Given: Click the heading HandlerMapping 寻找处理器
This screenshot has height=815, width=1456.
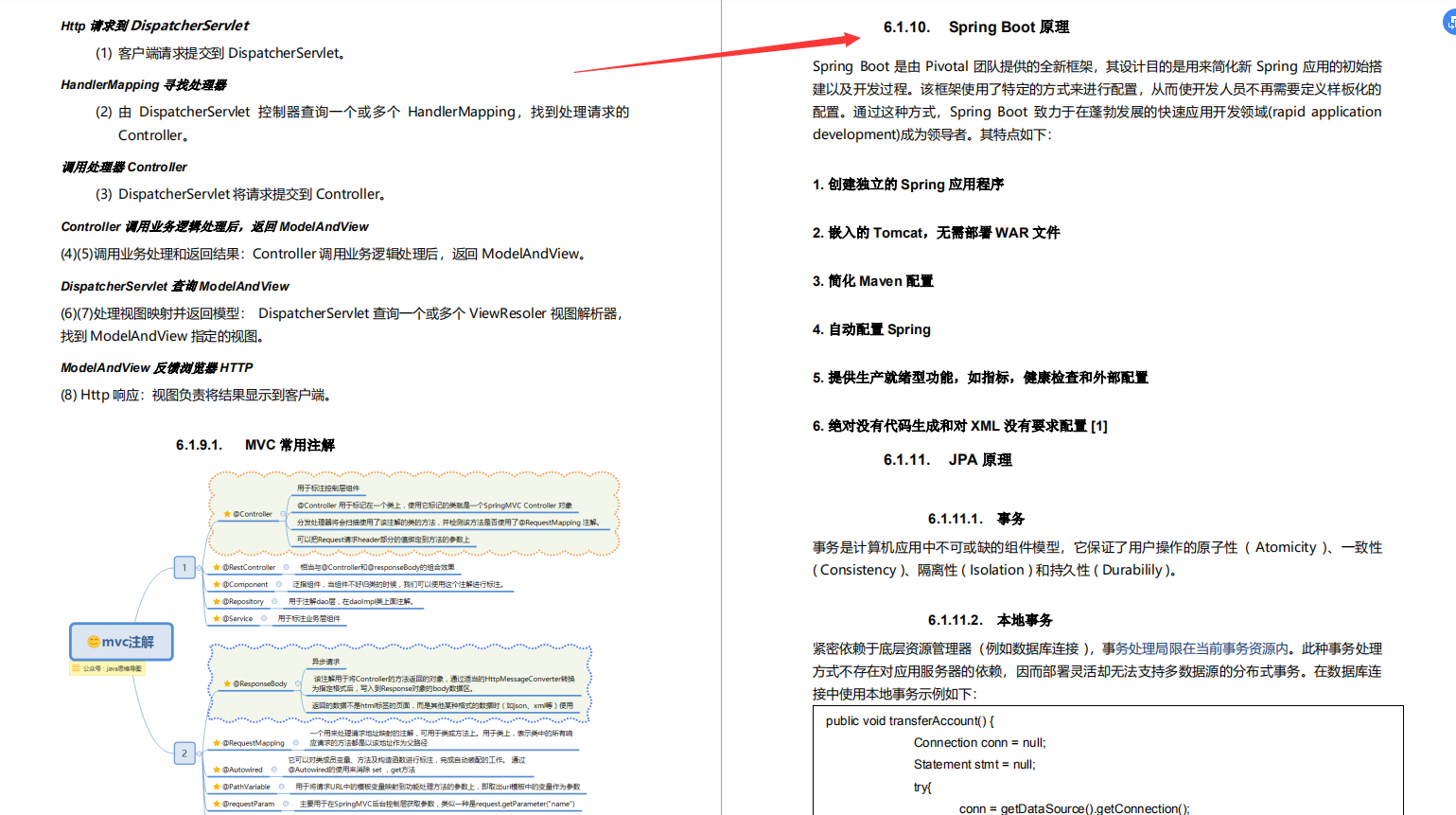Looking at the screenshot, I should [x=144, y=85].
